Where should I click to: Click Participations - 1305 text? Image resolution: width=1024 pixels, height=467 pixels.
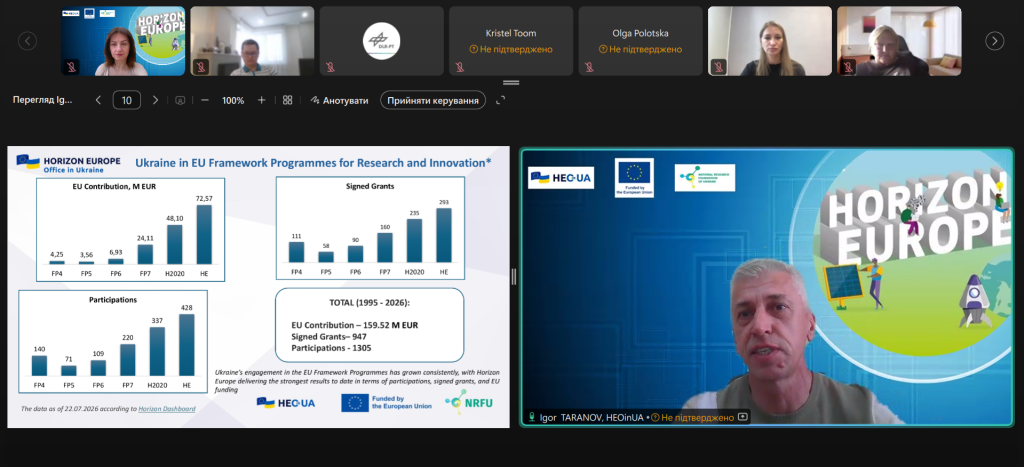click(x=331, y=348)
